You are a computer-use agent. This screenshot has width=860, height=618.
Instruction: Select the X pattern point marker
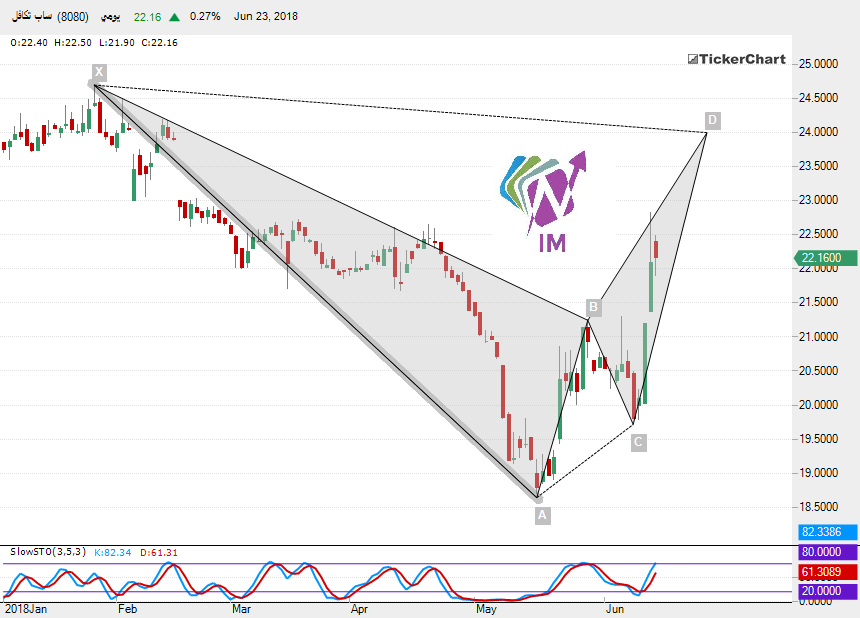[99, 71]
